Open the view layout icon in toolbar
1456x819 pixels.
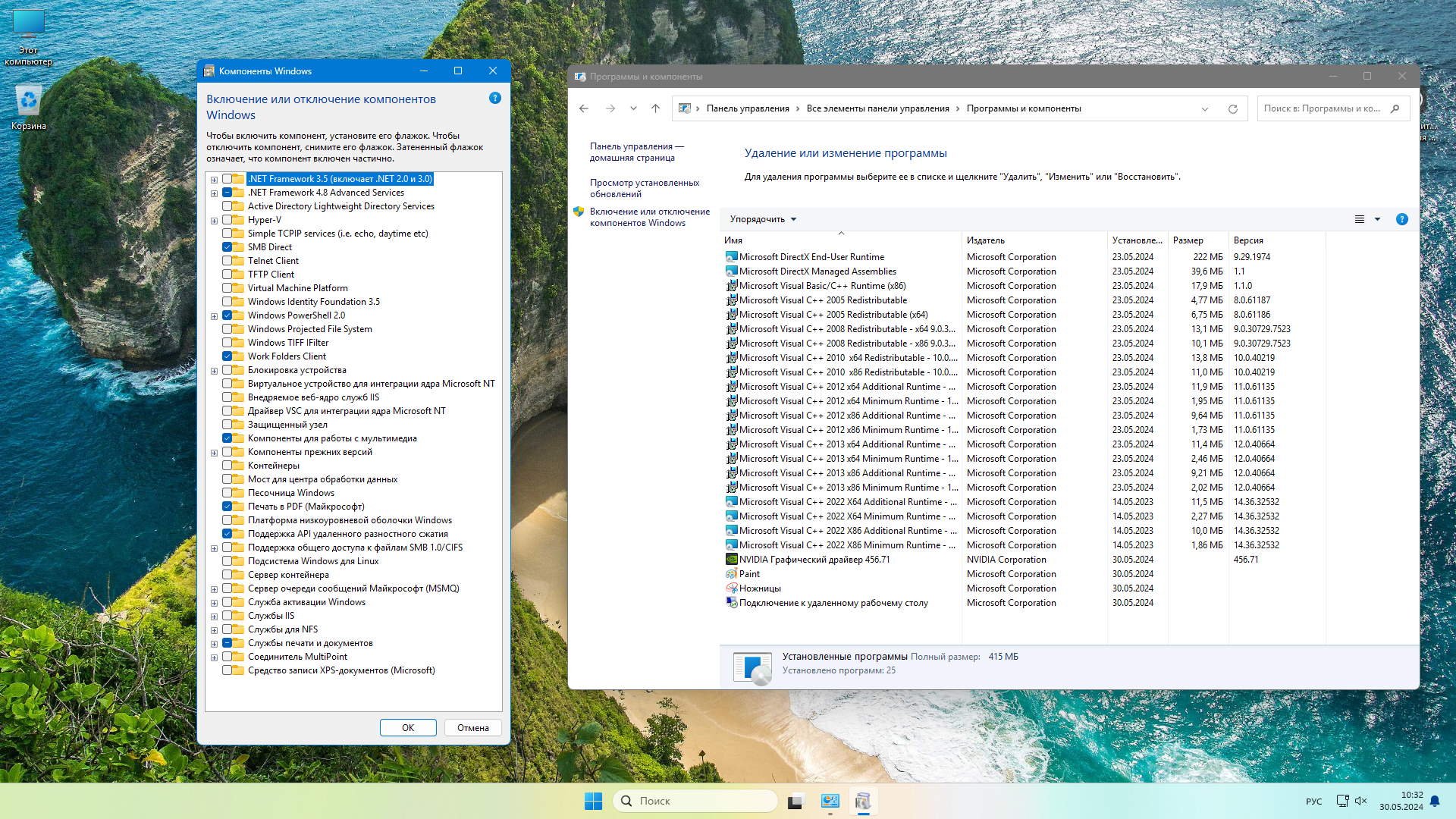tap(1359, 219)
